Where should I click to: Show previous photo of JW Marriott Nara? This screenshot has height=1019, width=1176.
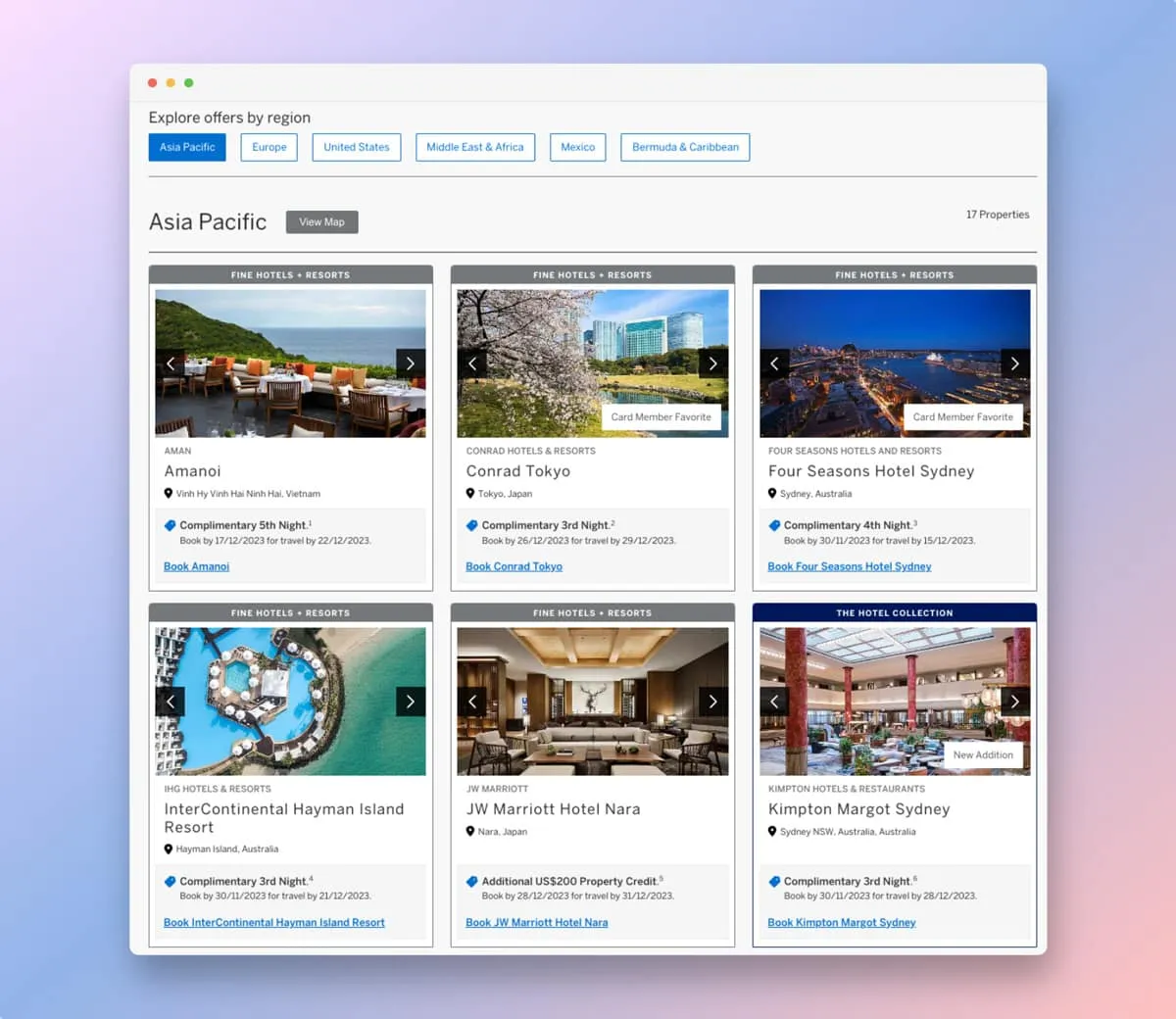click(472, 702)
